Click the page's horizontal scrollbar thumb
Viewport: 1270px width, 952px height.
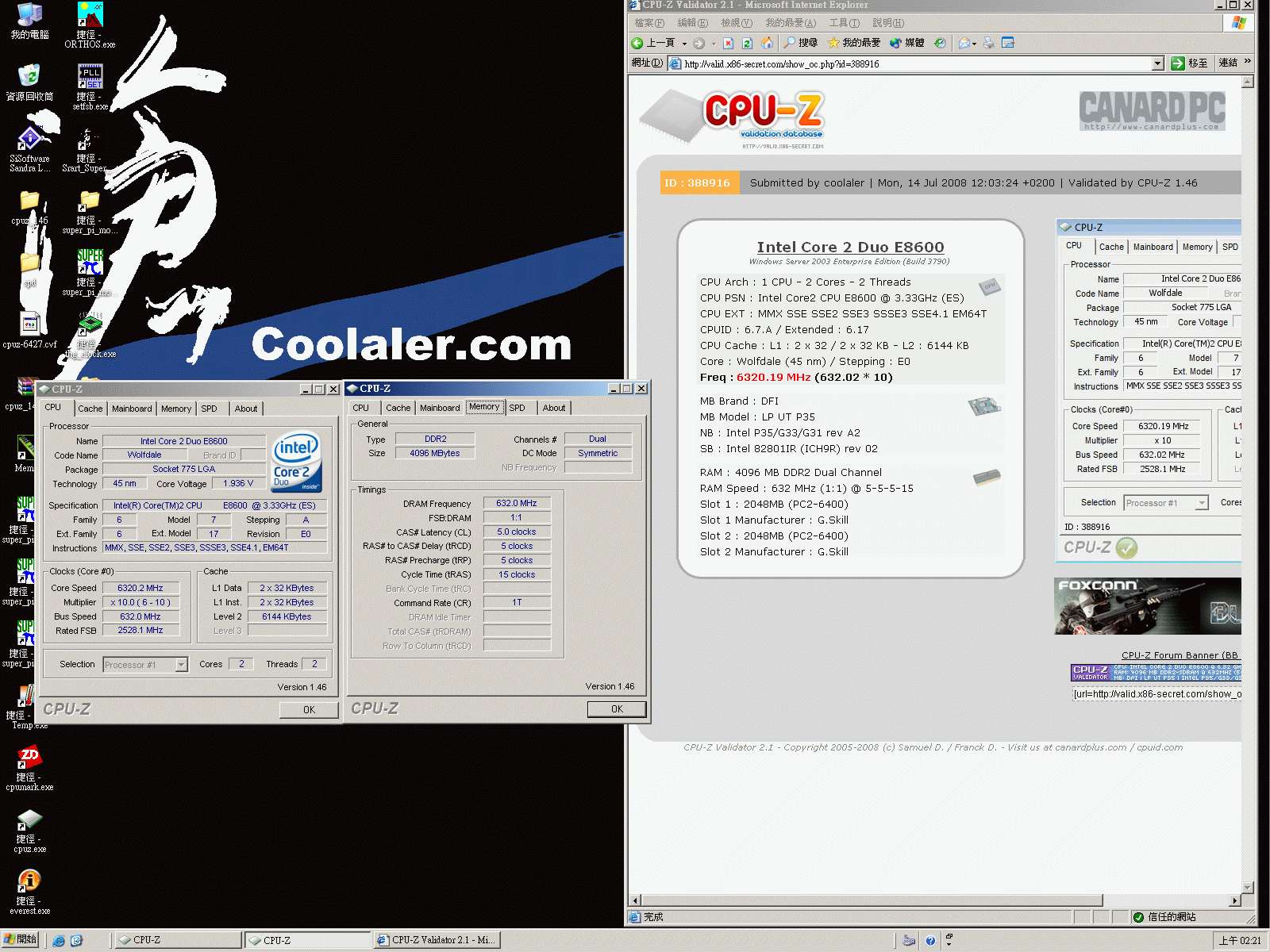click(872, 900)
